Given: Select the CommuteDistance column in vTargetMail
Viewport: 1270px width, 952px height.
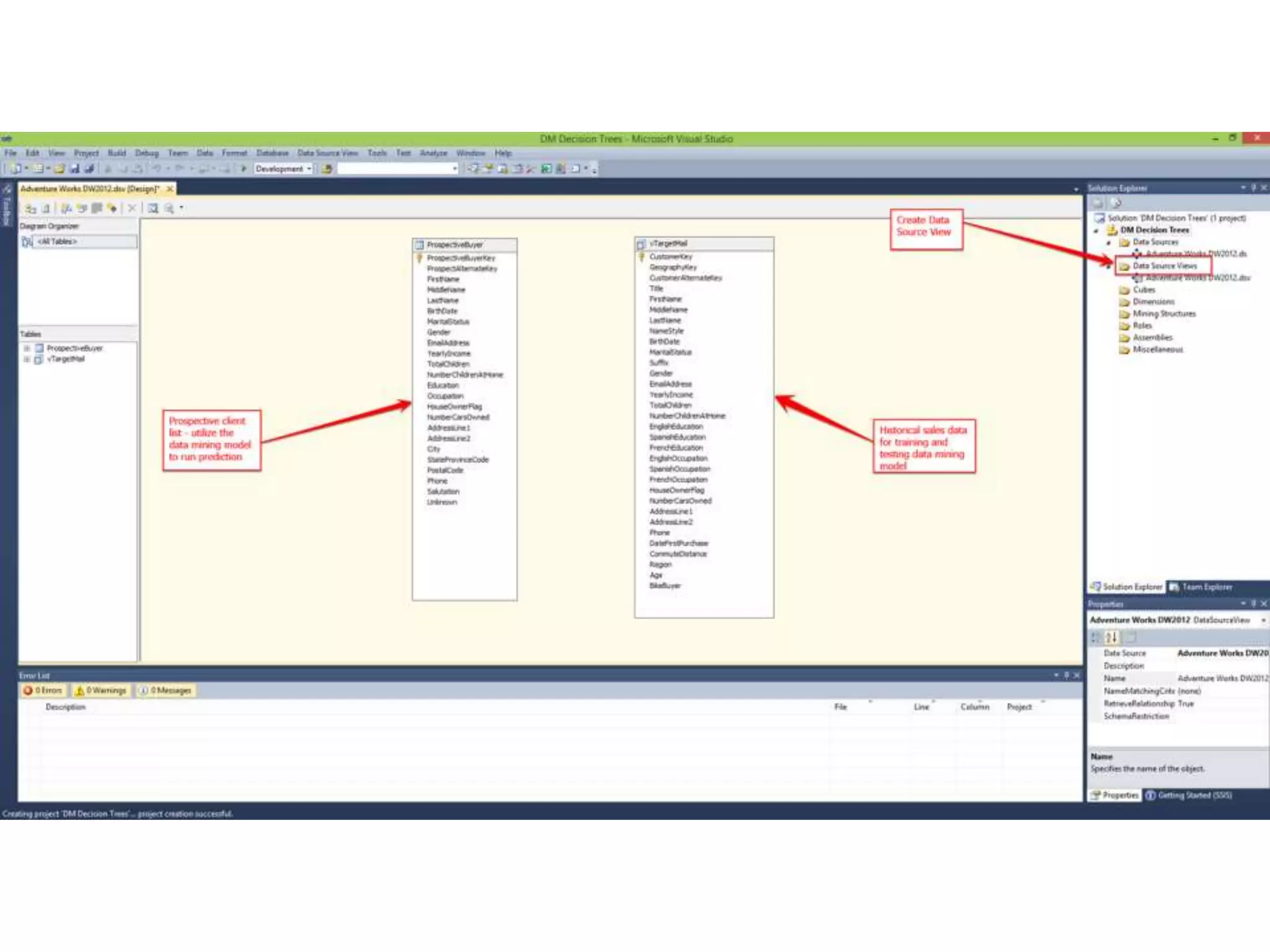Looking at the screenshot, I should (678, 554).
